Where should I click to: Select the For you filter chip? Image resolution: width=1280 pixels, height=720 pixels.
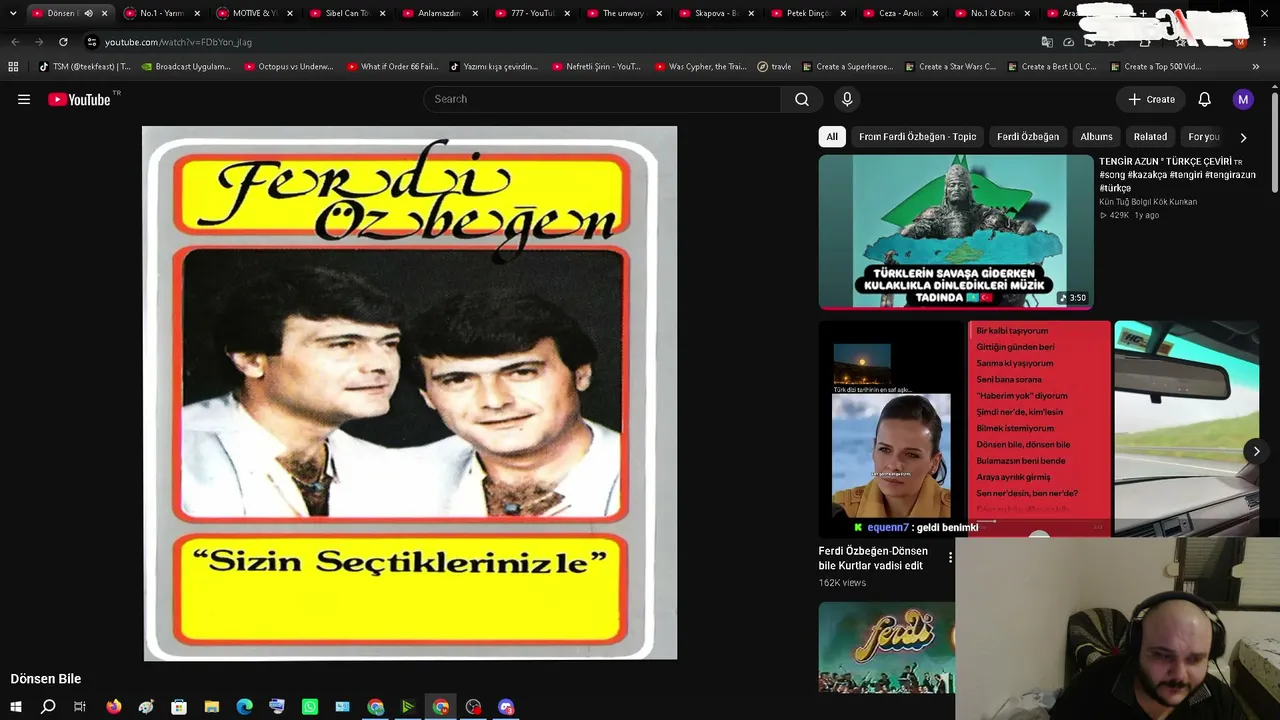(1204, 137)
